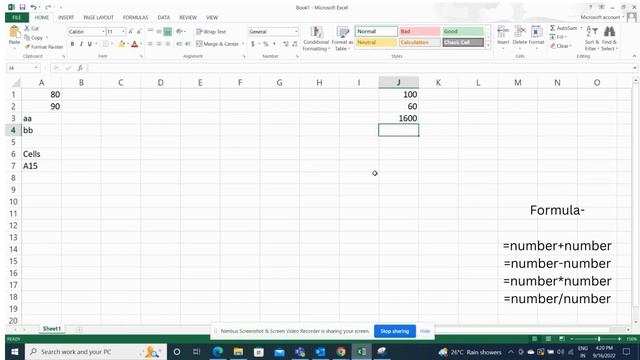Click inside the formula bar input
The image size is (640, 360).
point(359,68)
